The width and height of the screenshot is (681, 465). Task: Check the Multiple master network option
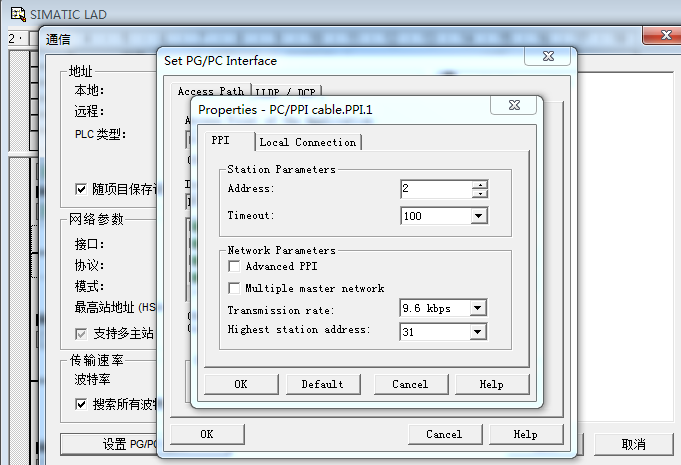point(234,288)
